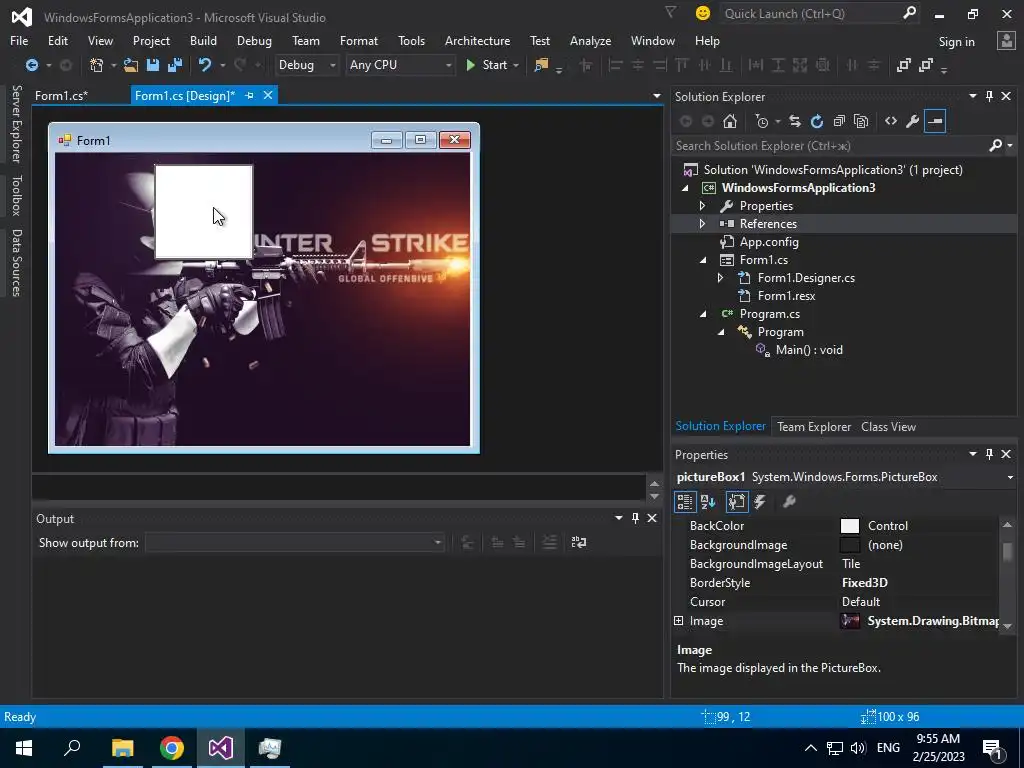This screenshot has height=768, width=1024.
Task: Open the Server Explorer side tab
Action: [16, 123]
